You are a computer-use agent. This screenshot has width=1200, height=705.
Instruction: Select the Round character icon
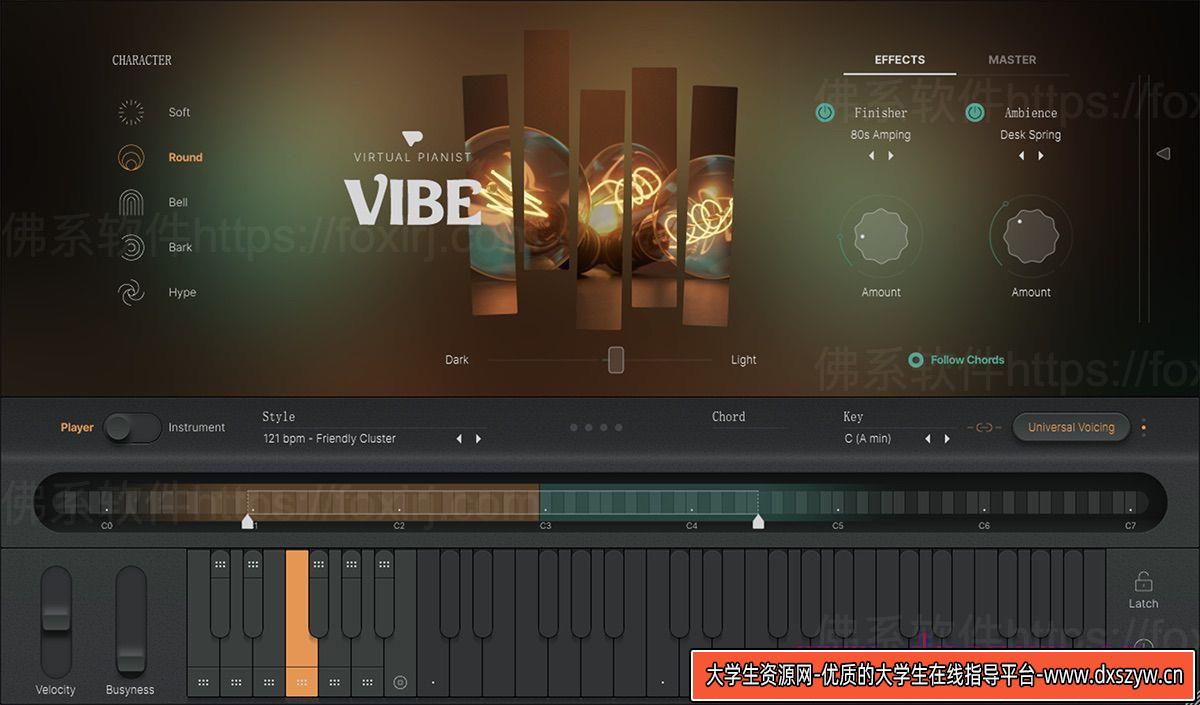tap(131, 157)
